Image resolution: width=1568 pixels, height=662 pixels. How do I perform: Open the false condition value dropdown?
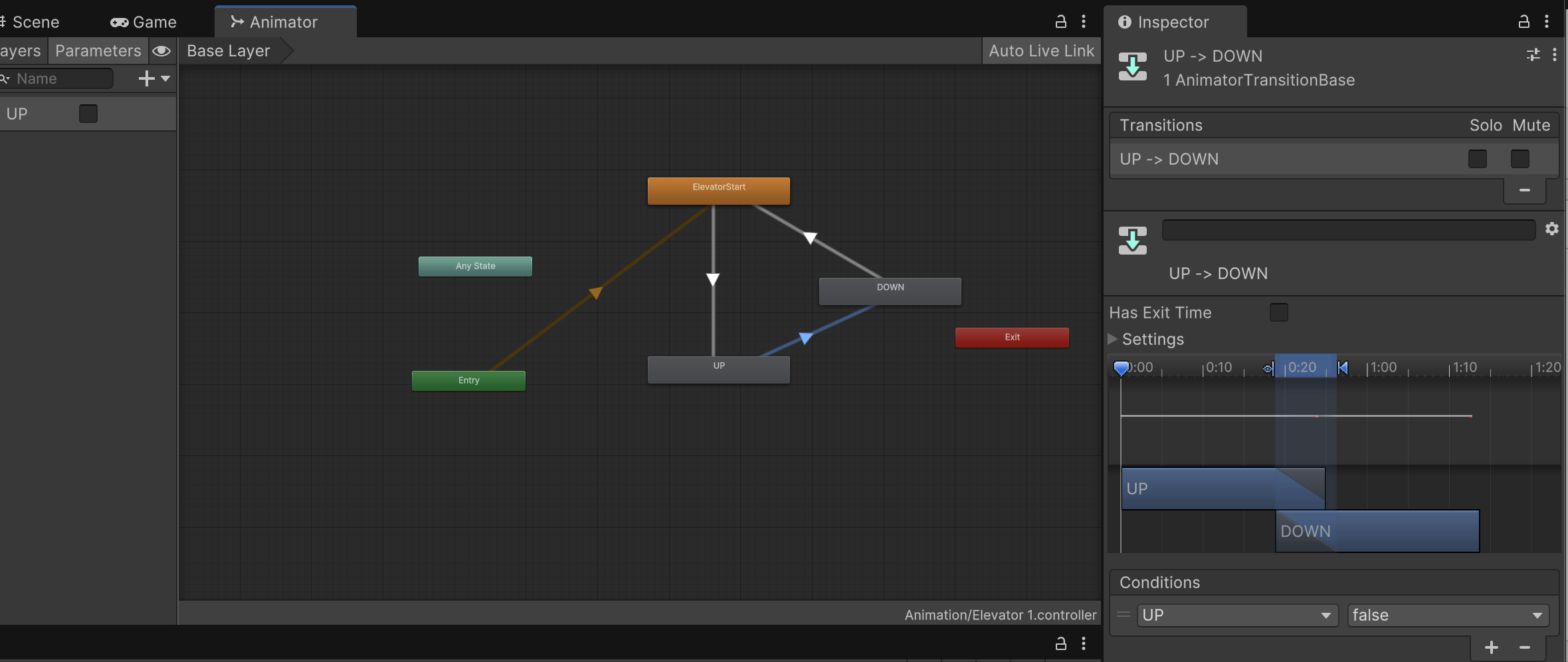coord(1448,615)
